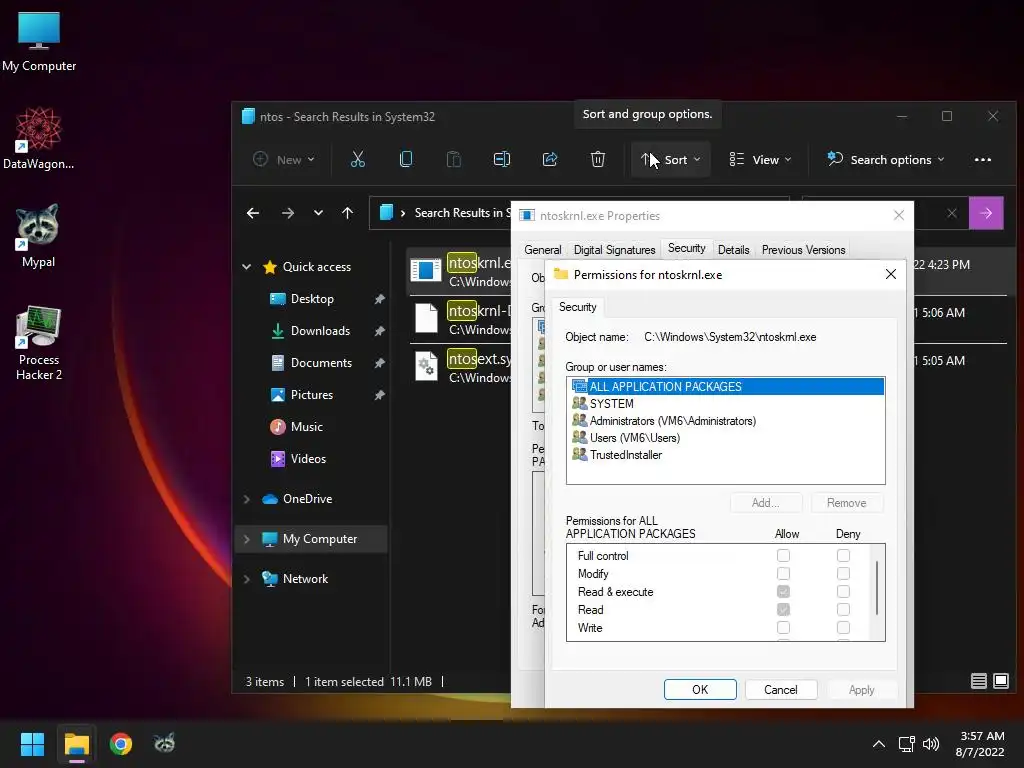Open Downloads in Quick access

[319, 330]
